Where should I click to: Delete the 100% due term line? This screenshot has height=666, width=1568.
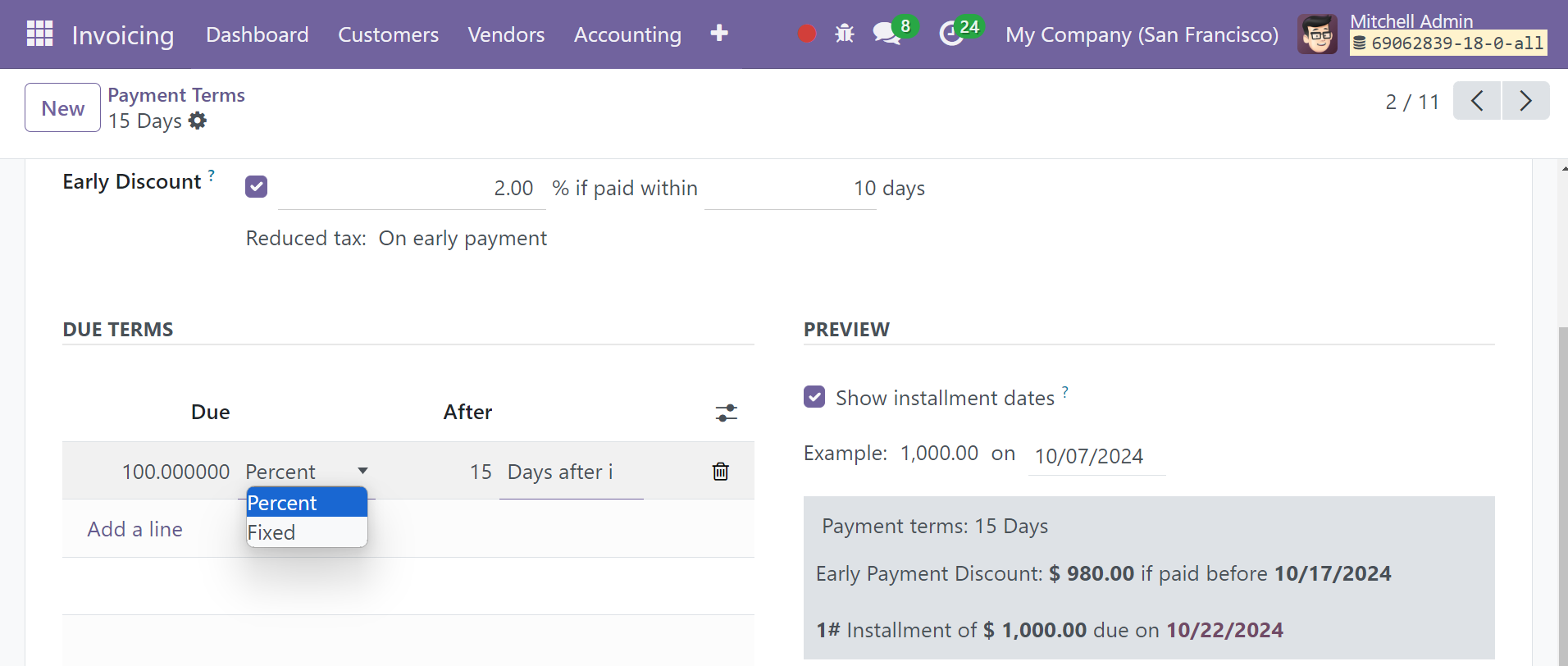721,472
